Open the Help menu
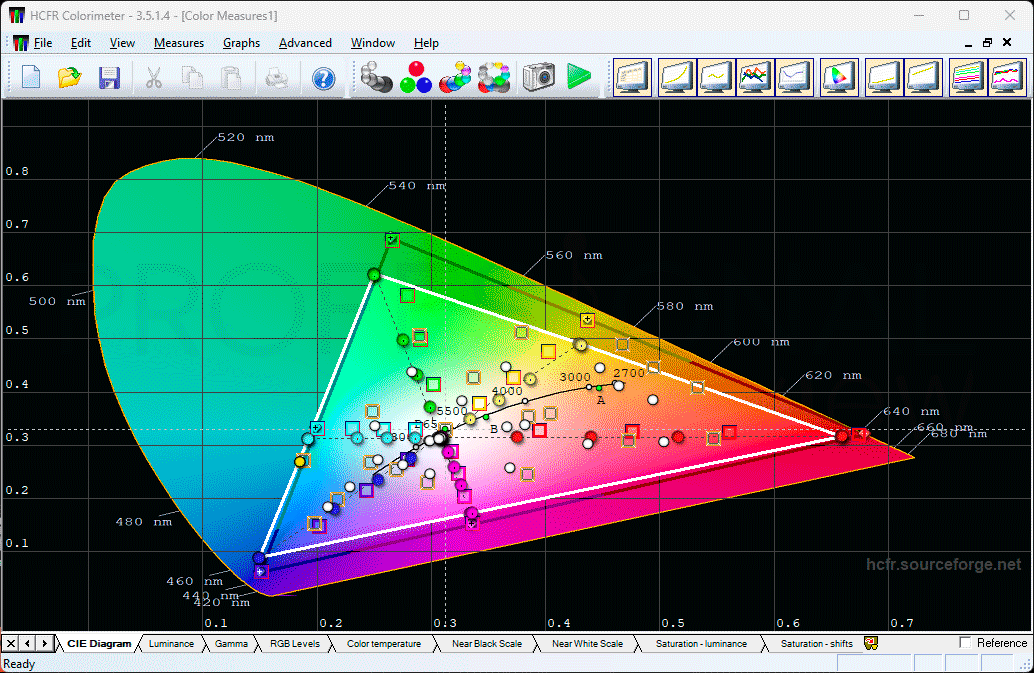 click(426, 43)
